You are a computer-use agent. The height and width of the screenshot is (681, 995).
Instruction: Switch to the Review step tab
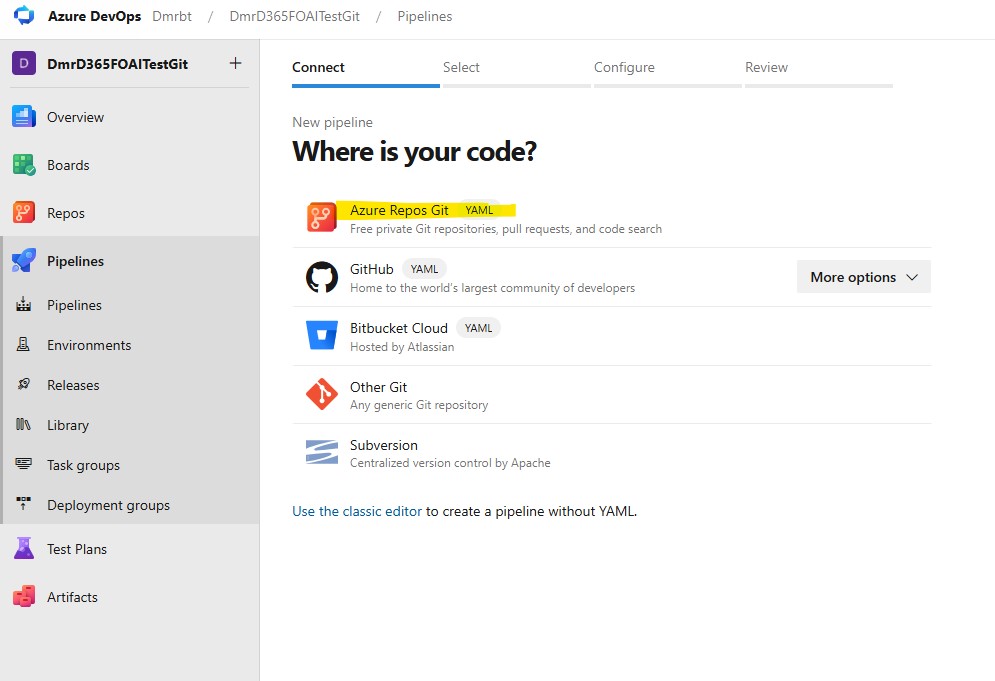click(819, 71)
